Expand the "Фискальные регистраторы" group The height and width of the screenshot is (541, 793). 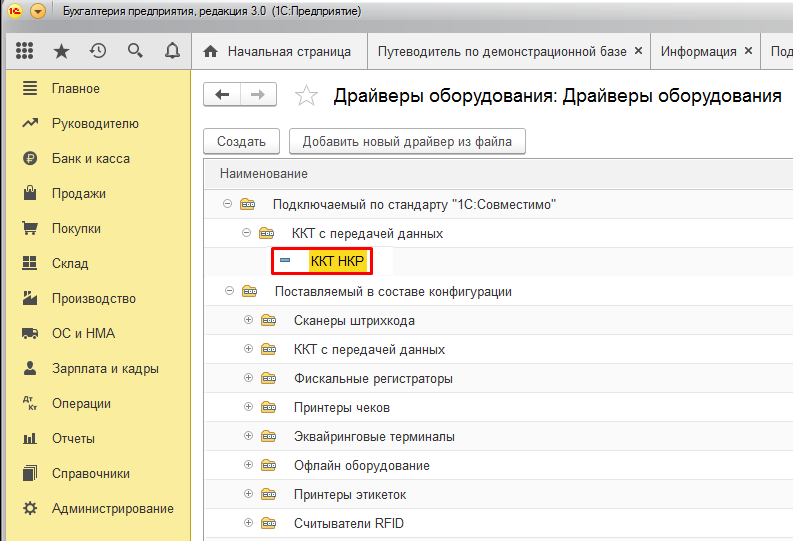point(249,379)
